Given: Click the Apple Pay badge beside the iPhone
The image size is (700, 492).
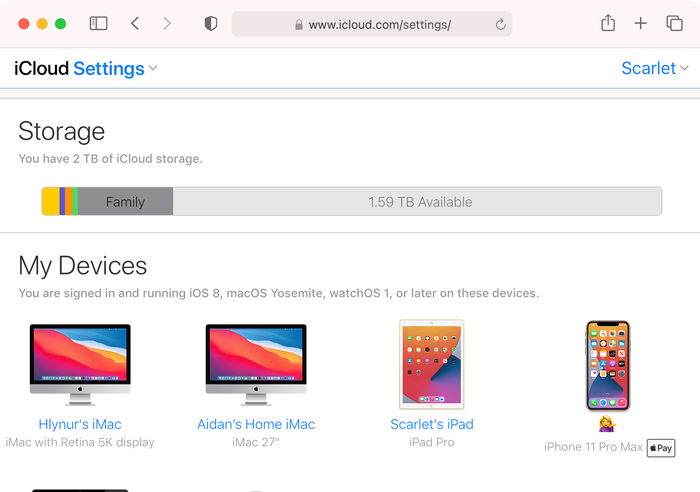Looking at the screenshot, I should click(661, 448).
